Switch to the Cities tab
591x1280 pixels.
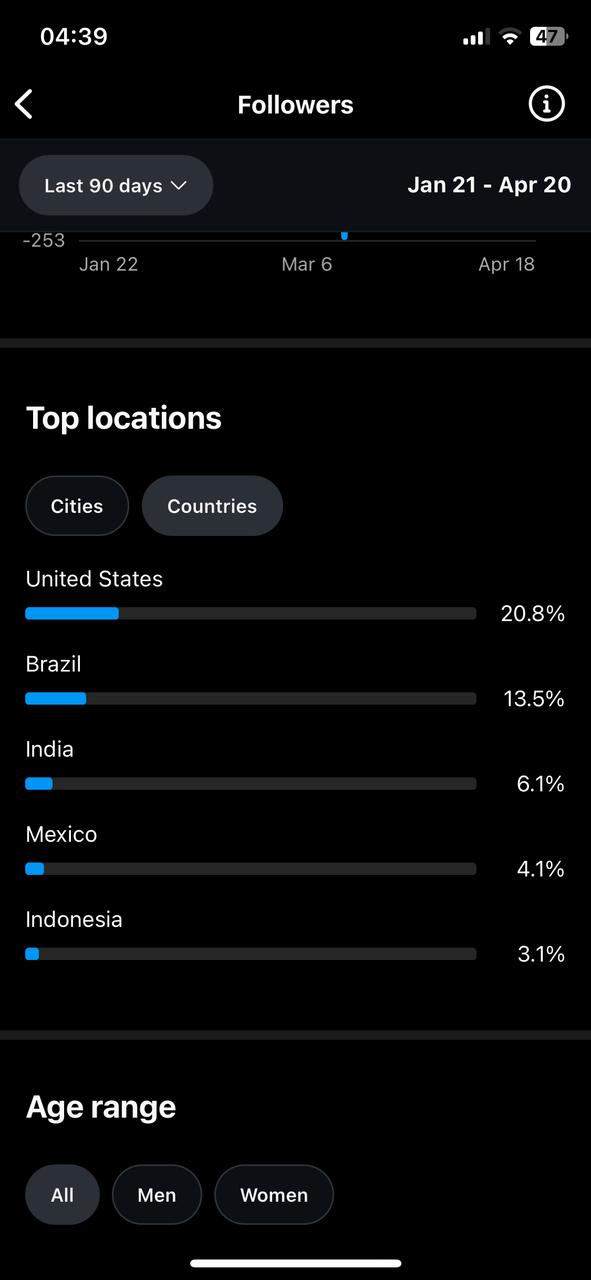(x=77, y=506)
